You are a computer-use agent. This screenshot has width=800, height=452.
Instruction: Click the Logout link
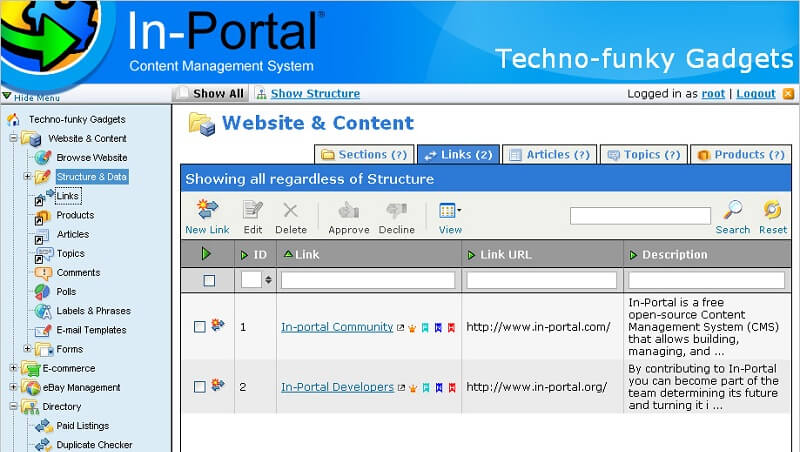756,94
